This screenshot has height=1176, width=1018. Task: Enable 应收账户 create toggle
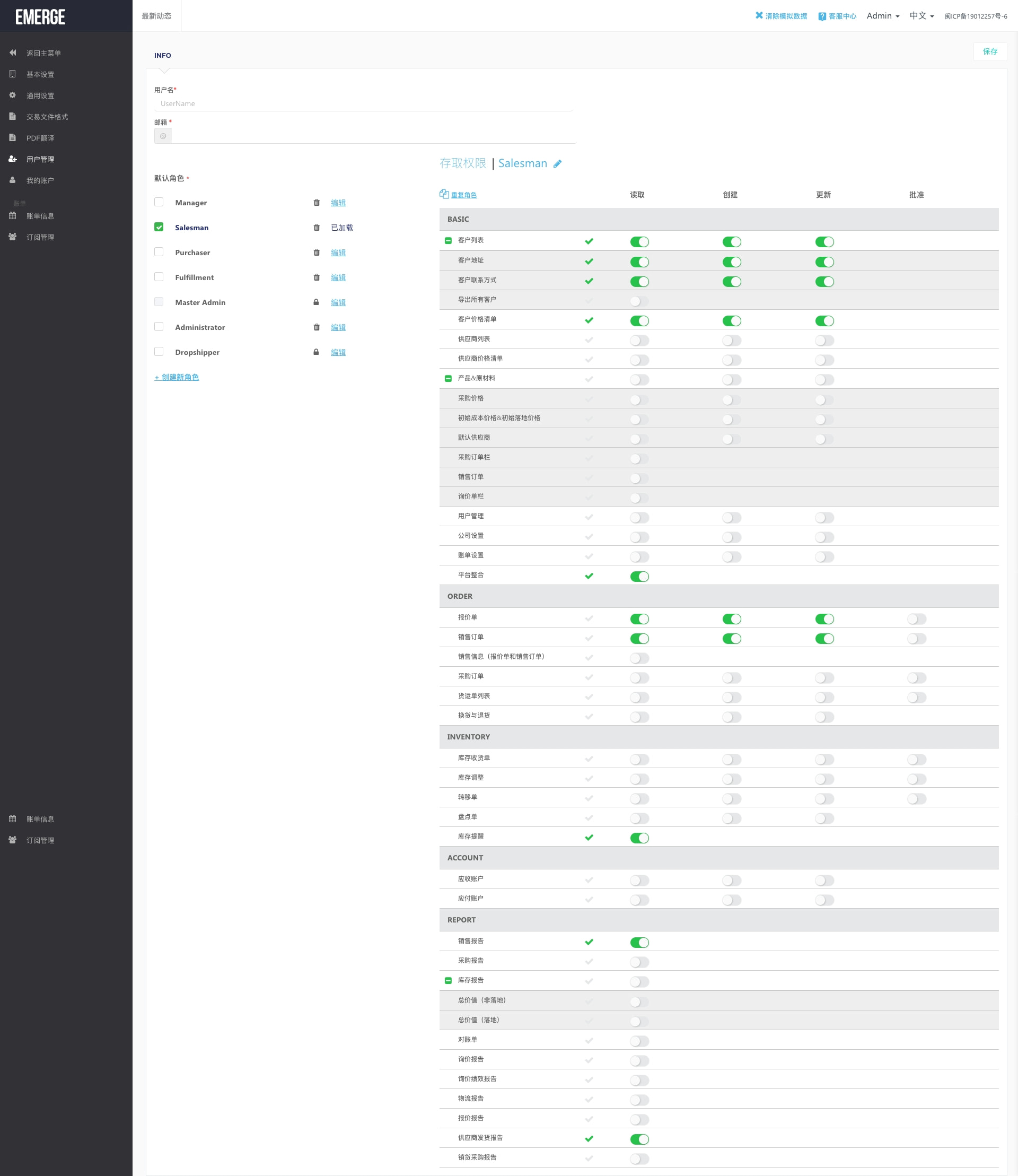pyautogui.click(x=732, y=881)
